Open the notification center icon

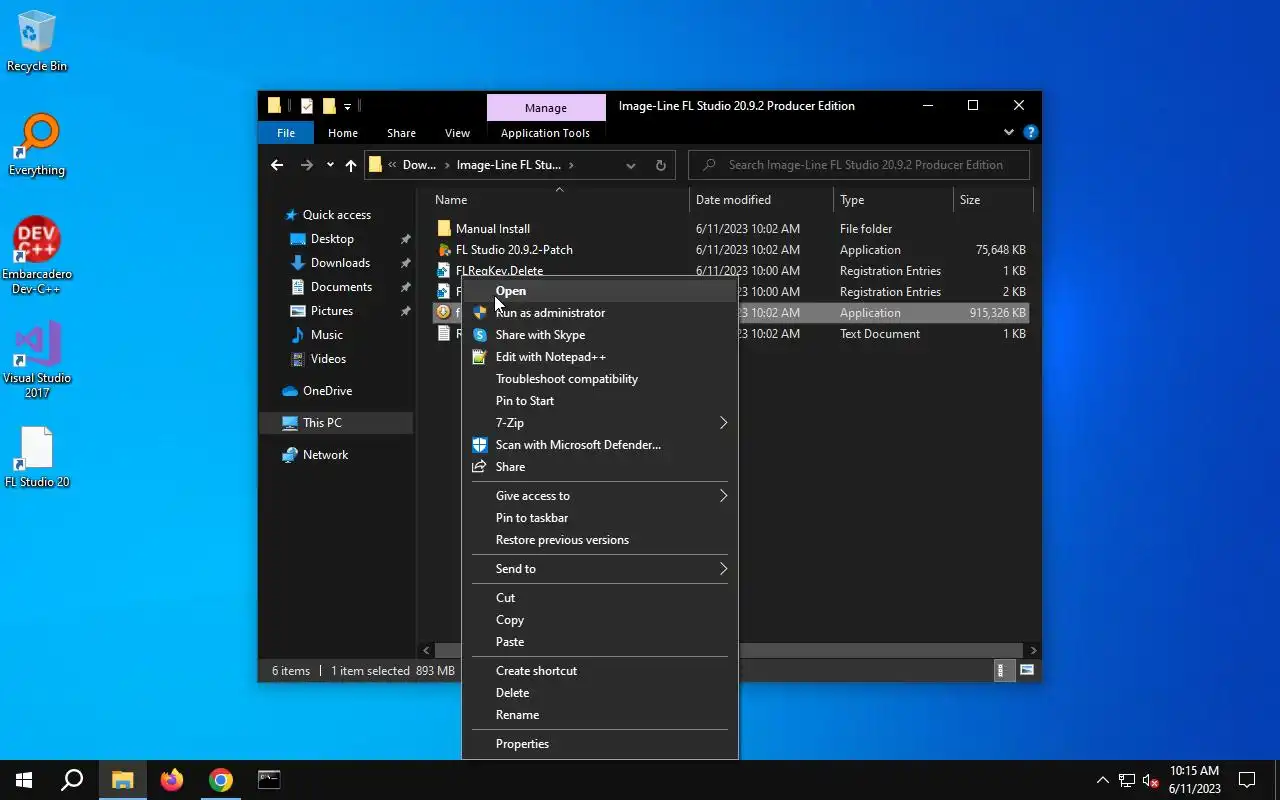click(x=1247, y=780)
